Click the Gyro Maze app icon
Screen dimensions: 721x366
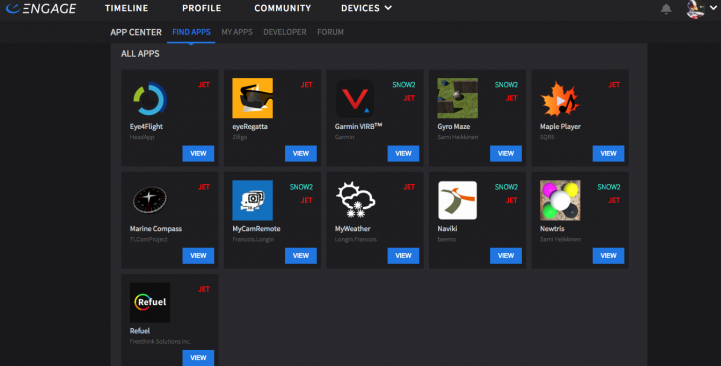[458, 98]
